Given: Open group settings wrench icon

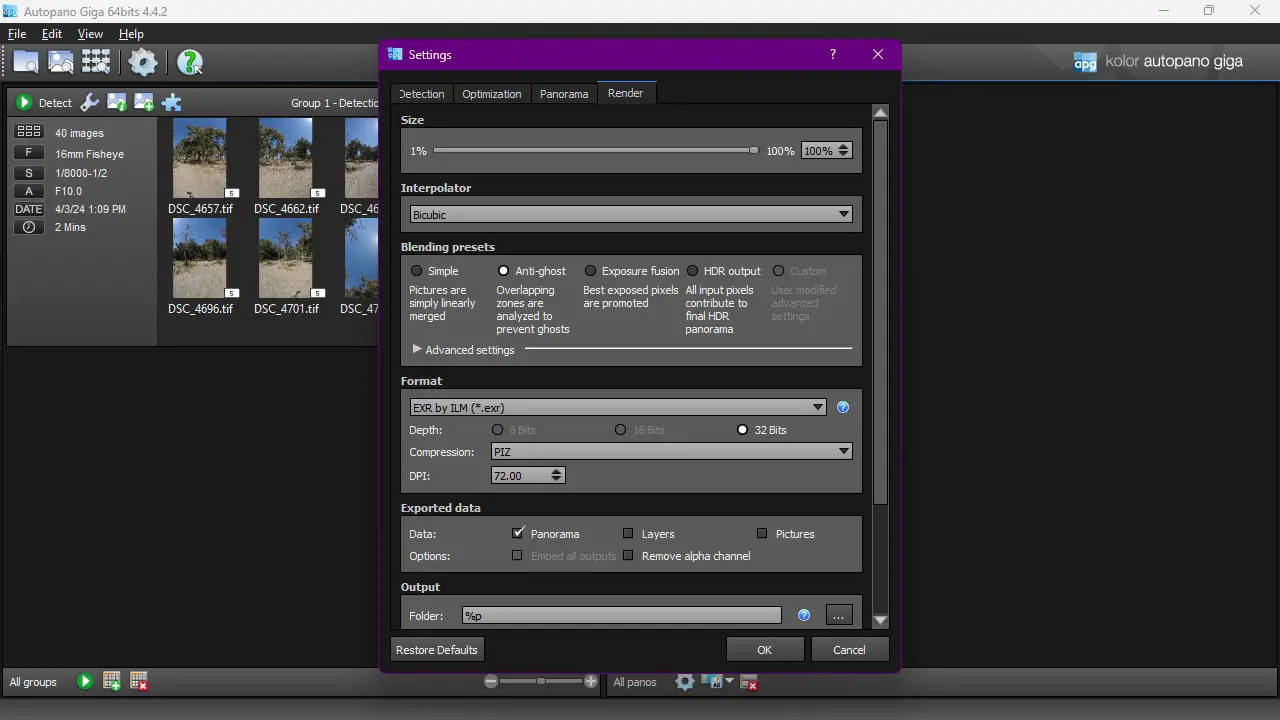Looking at the screenshot, I should pos(90,102).
